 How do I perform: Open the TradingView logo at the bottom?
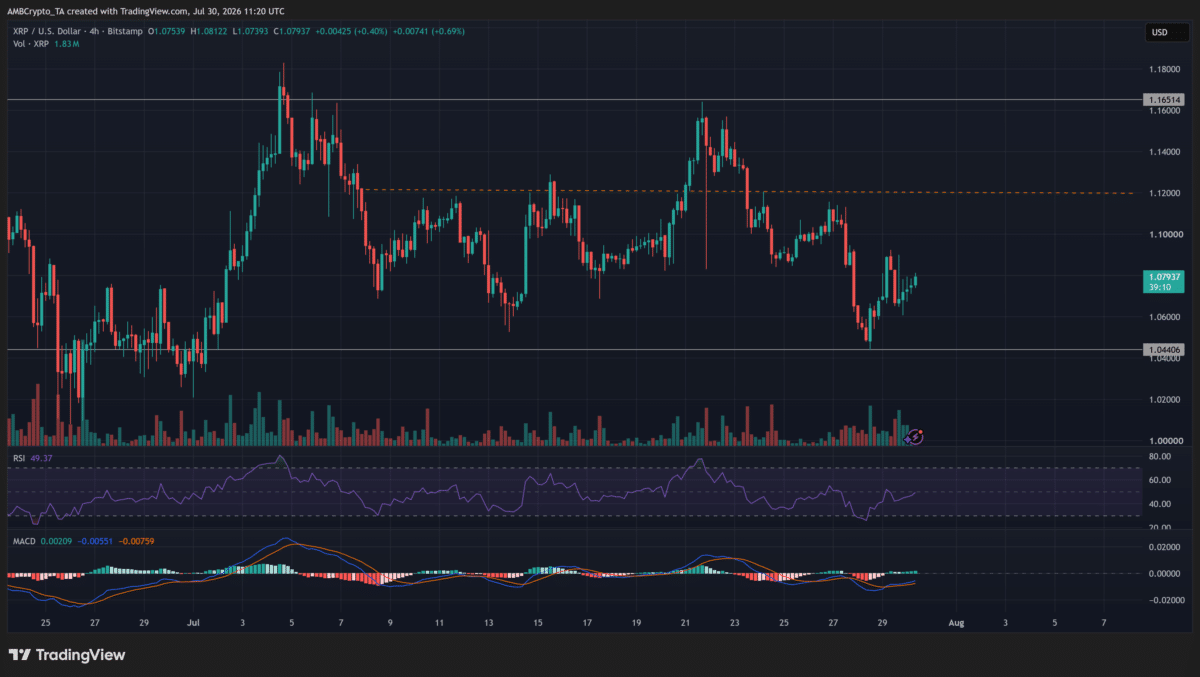[67, 655]
